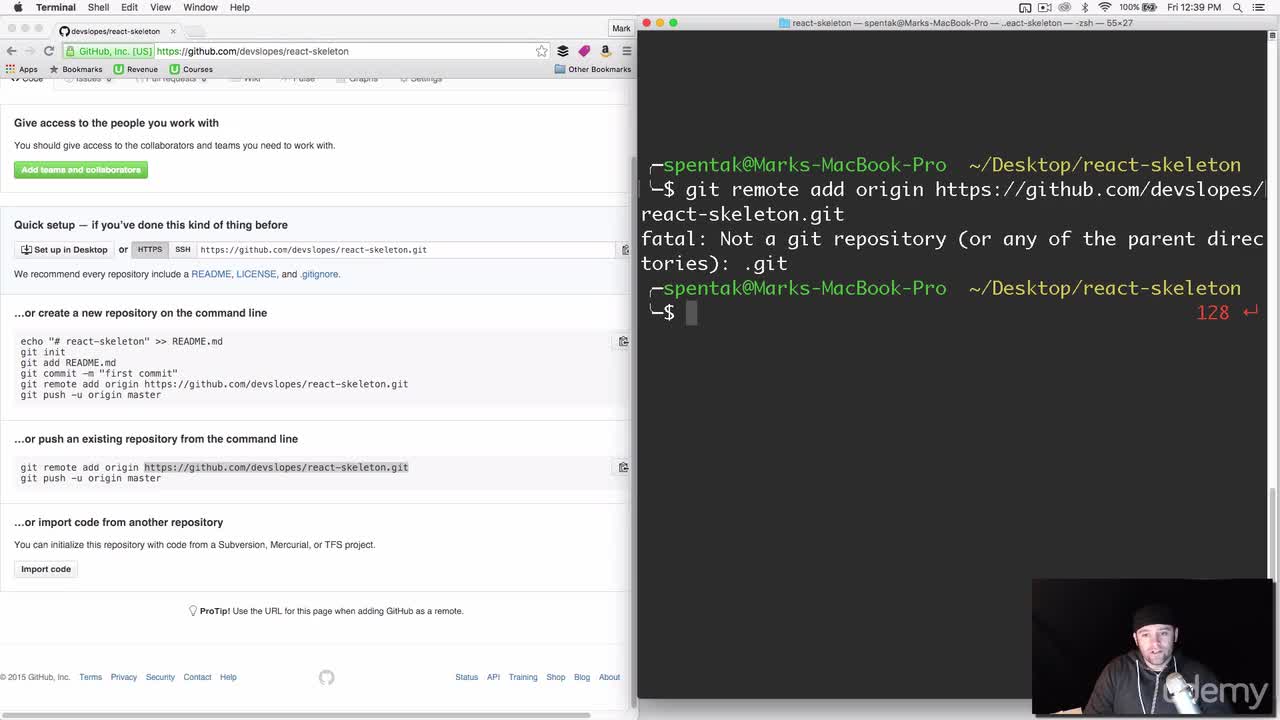1280x720 pixels.
Task: Reload the GitHub page
Action: coord(48,51)
